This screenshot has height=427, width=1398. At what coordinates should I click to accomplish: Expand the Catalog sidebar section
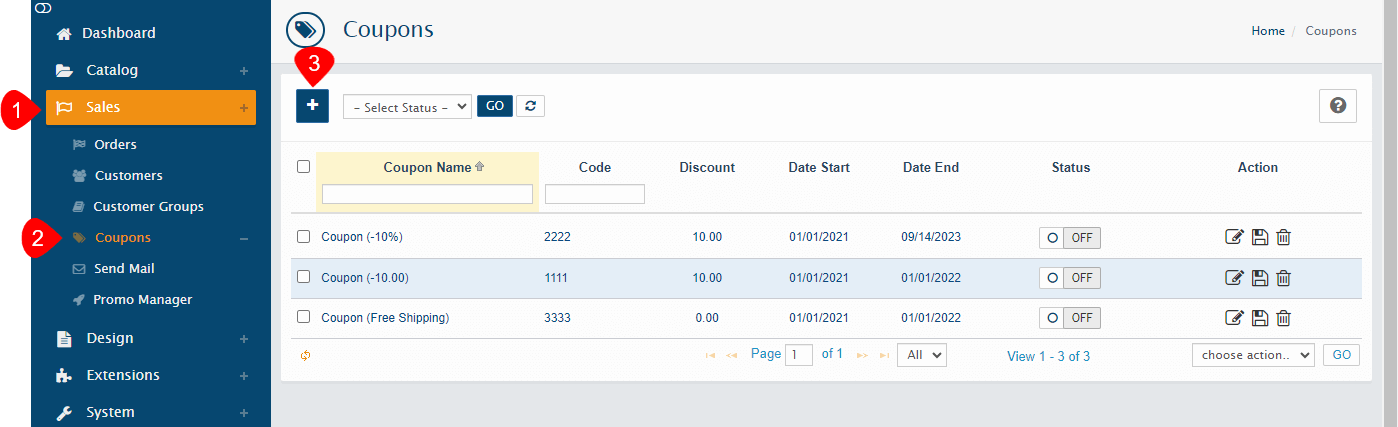point(112,71)
